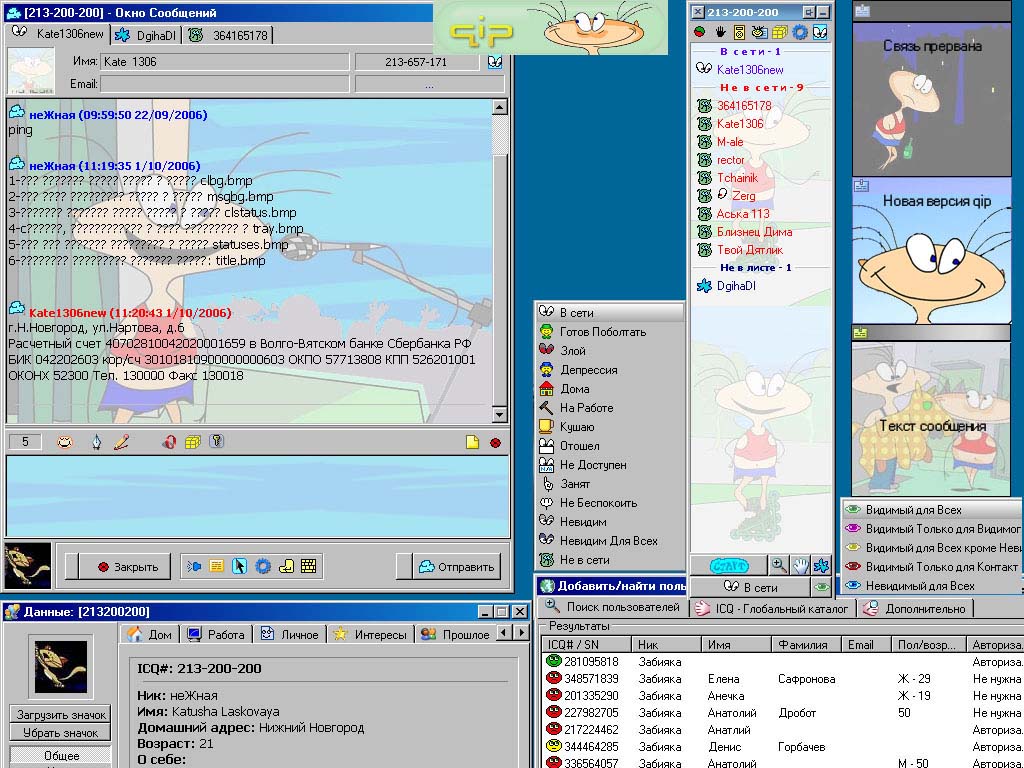Viewport: 1024px width, 768px height.
Task: Click the yellow cube icon in message toolbar
Action: 193,442
